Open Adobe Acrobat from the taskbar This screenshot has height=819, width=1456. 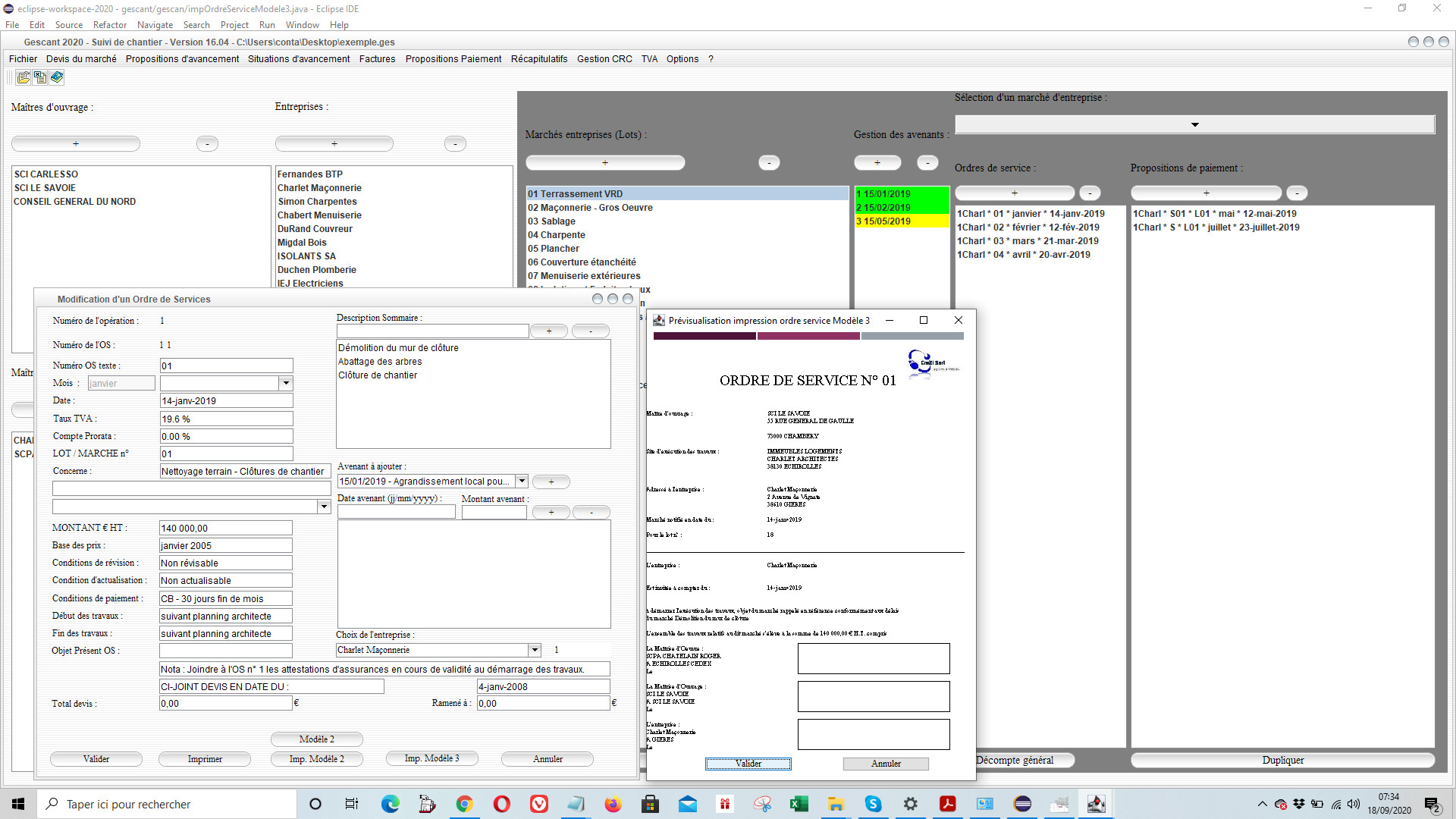tap(947, 804)
